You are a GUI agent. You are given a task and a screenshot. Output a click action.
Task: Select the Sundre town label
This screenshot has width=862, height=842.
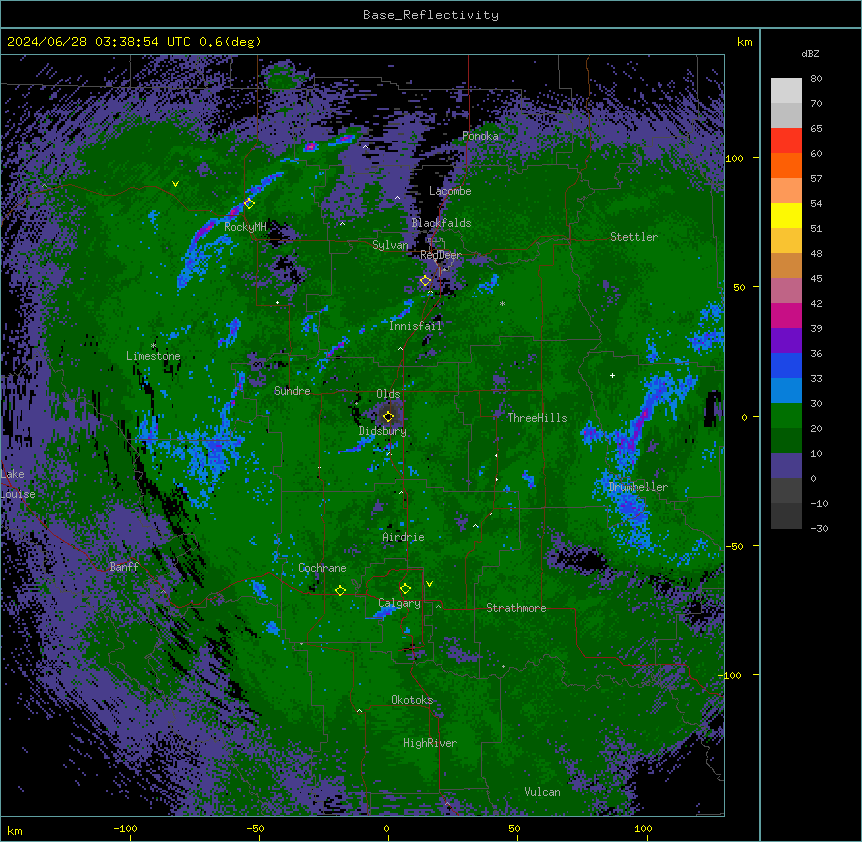[x=292, y=391]
